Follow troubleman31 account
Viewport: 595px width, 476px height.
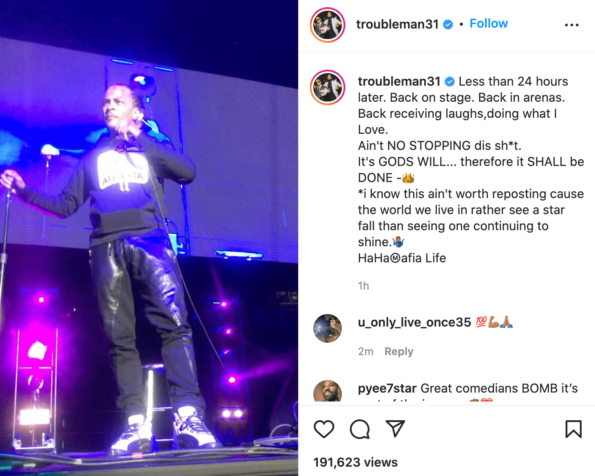[x=488, y=24]
